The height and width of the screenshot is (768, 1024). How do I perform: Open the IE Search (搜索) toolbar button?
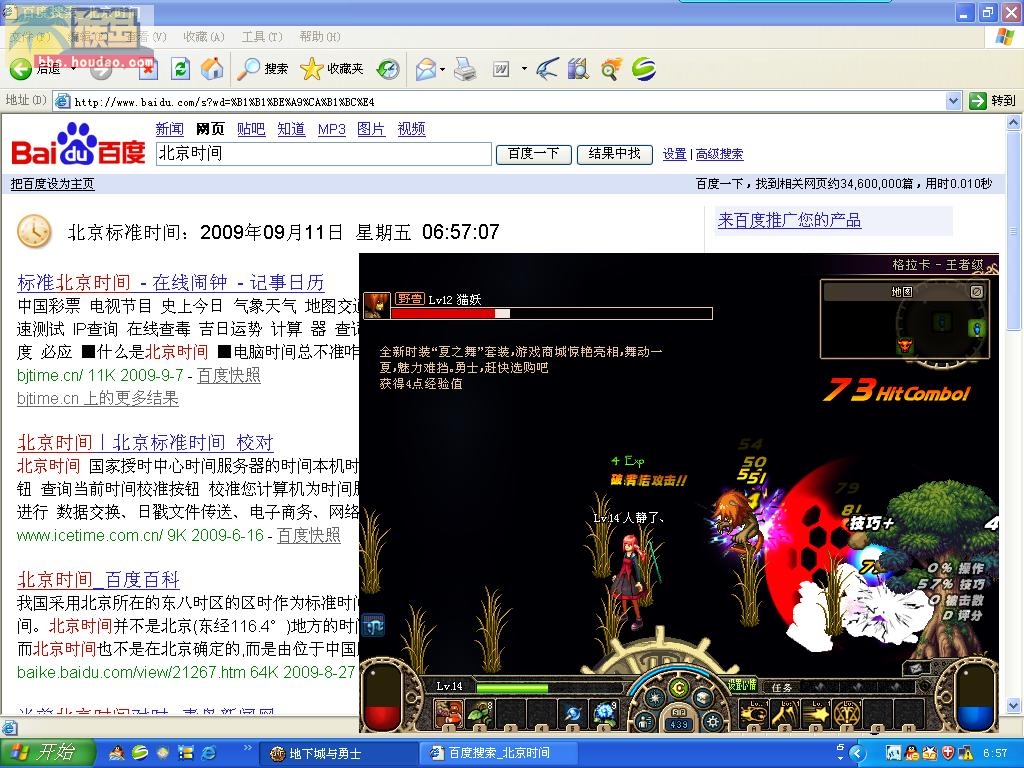pos(263,69)
